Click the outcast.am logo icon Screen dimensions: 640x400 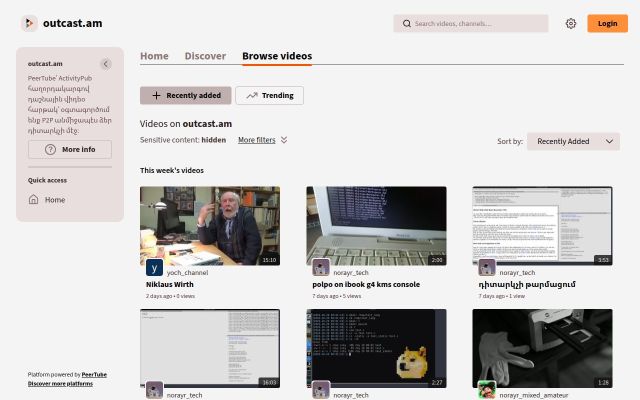coord(29,24)
